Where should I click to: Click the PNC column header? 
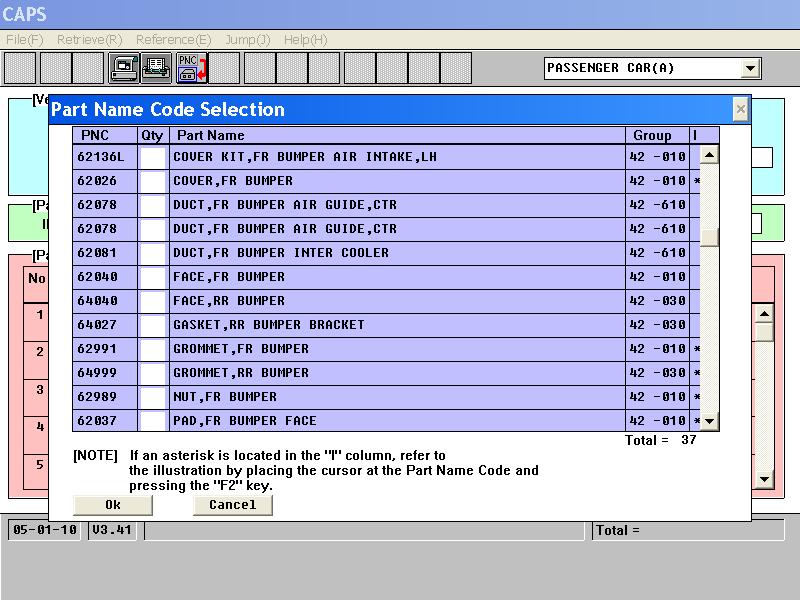pos(105,135)
